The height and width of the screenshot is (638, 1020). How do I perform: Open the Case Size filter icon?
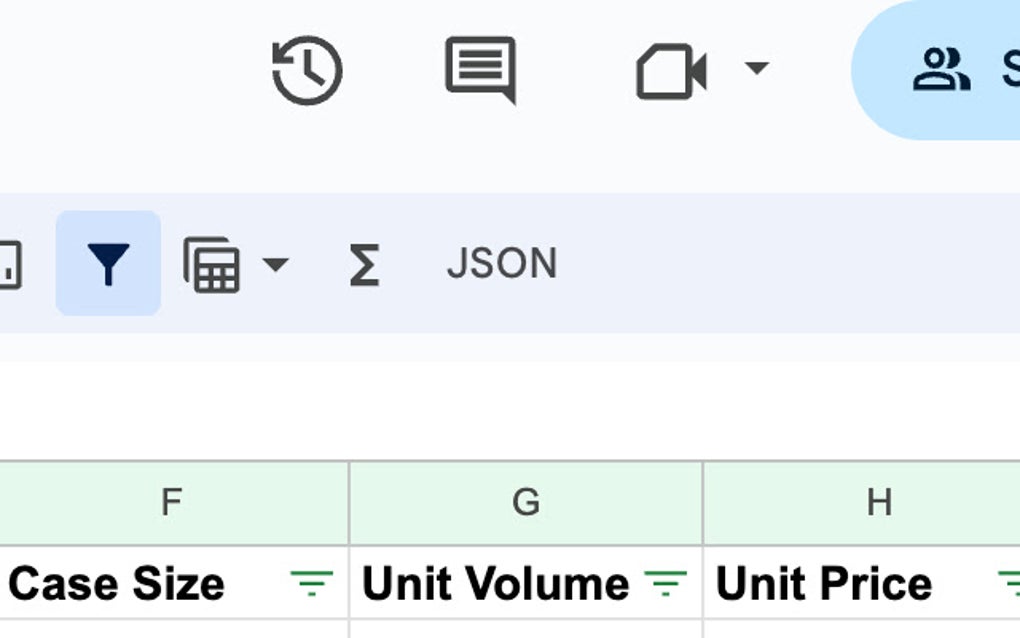pyautogui.click(x=311, y=583)
